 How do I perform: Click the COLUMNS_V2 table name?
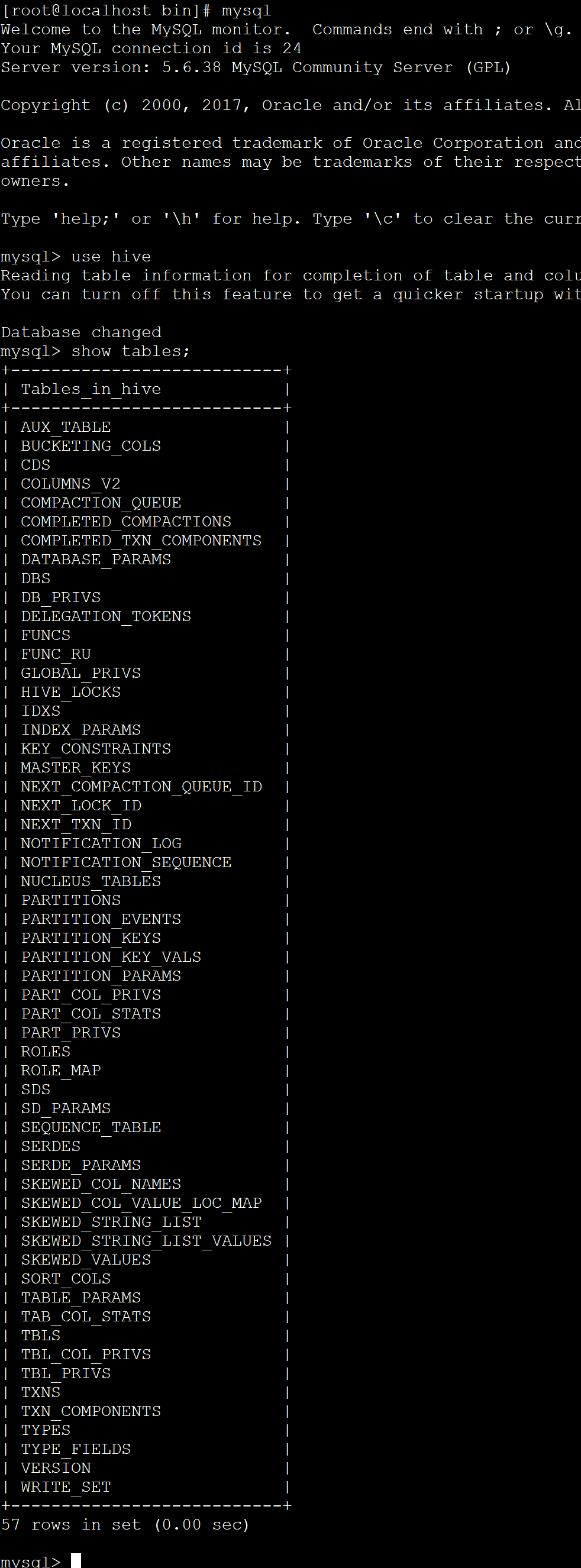tap(70, 484)
